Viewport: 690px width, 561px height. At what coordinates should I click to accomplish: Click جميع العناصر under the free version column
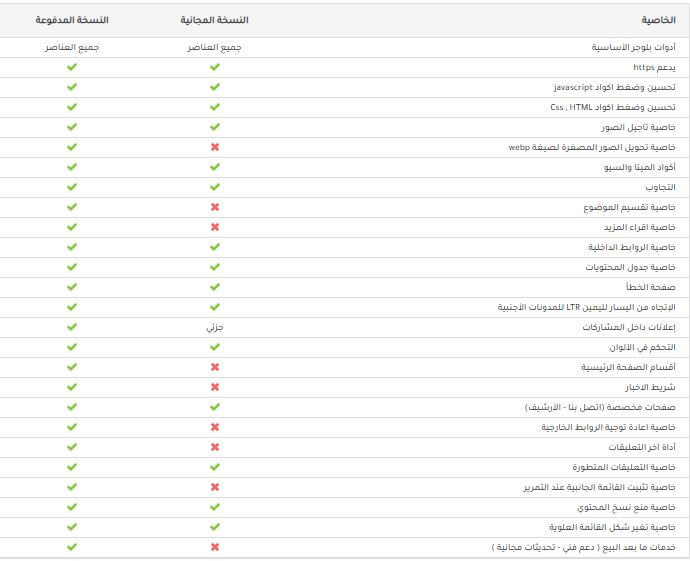(214, 47)
